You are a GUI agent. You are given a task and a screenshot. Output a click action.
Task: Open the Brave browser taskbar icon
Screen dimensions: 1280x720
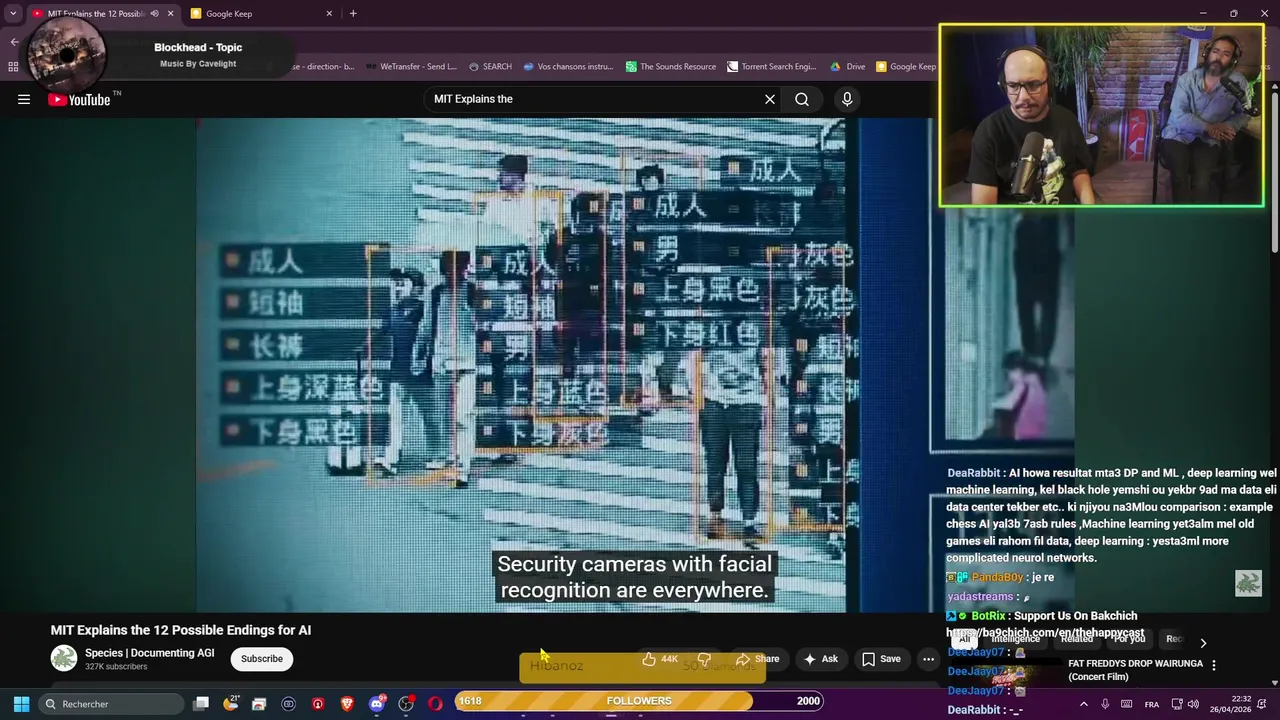(347, 704)
